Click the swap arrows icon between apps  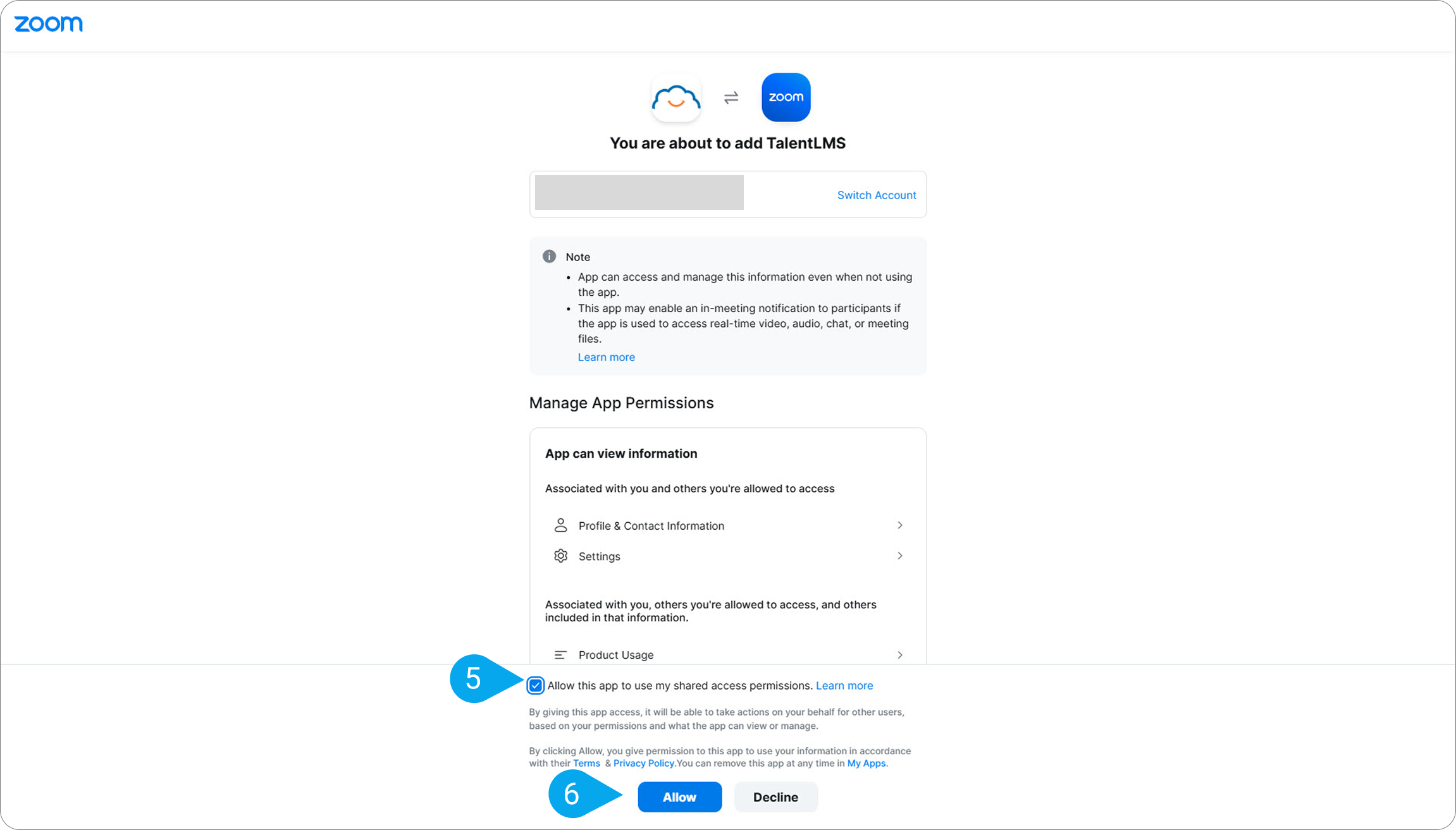click(x=731, y=97)
